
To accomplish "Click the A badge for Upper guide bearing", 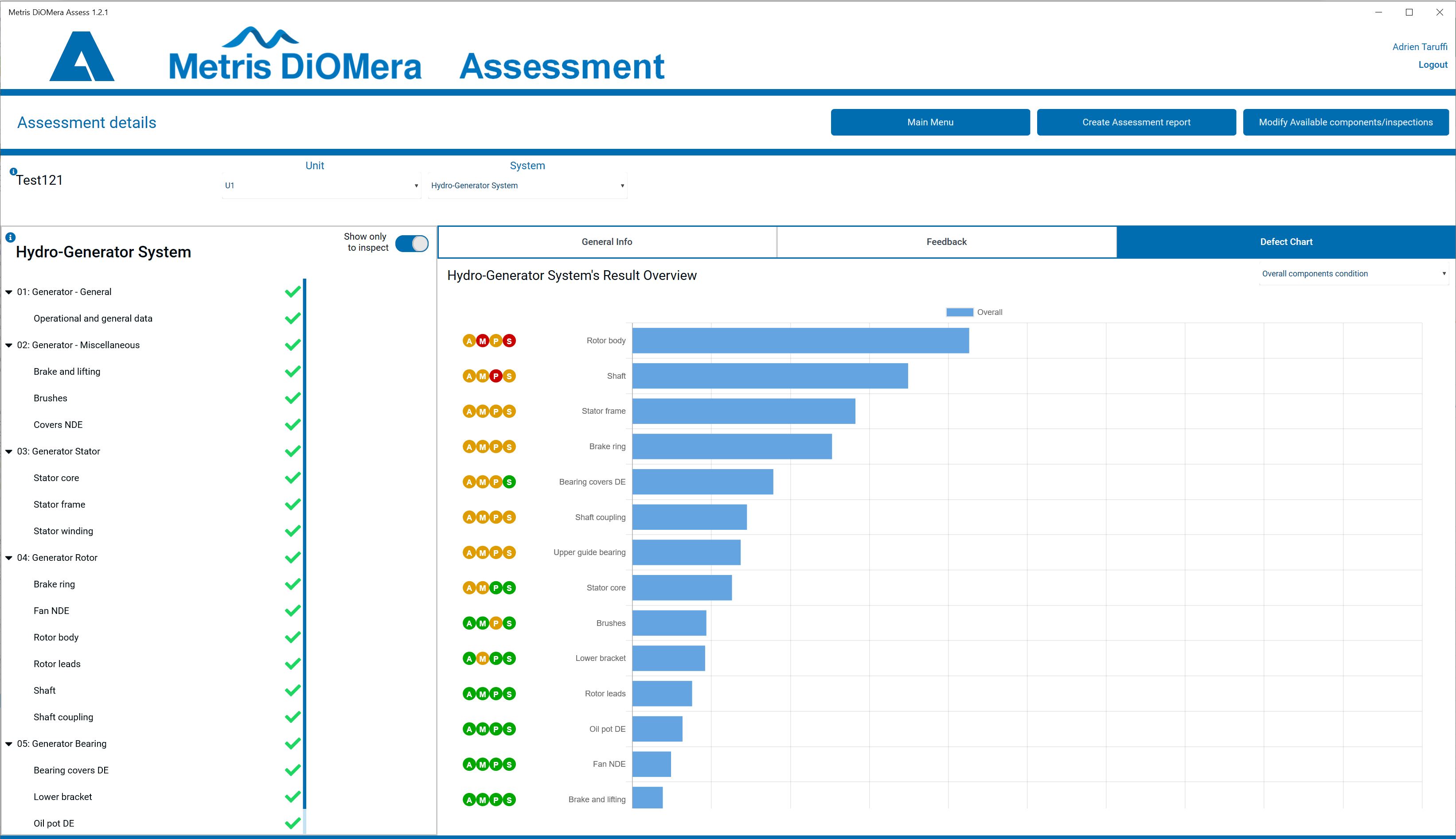I will click(x=469, y=552).
